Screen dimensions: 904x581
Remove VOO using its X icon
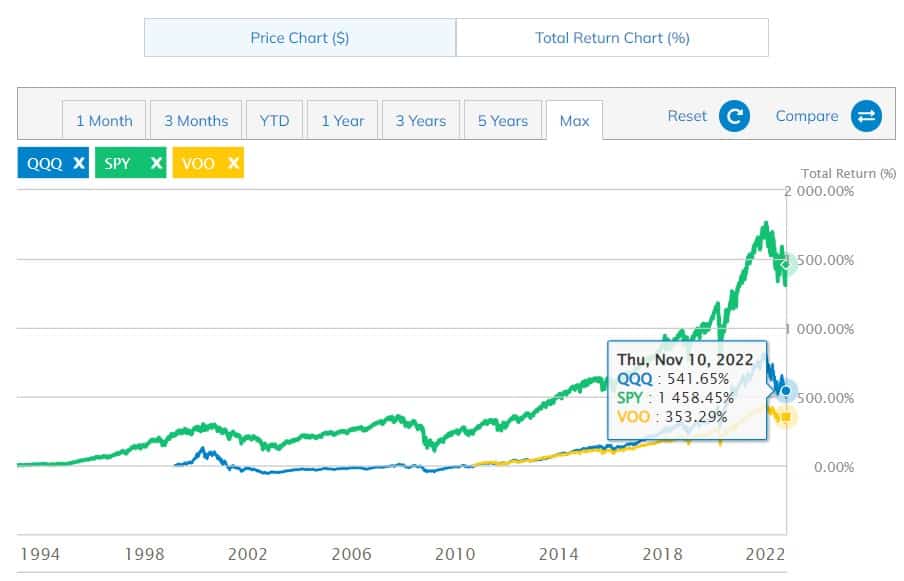coord(233,164)
